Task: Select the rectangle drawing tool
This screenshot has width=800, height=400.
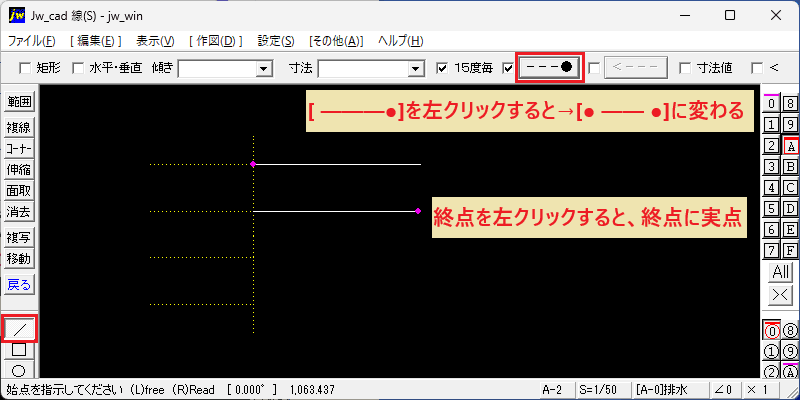Action: pyautogui.click(x=19, y=350)
